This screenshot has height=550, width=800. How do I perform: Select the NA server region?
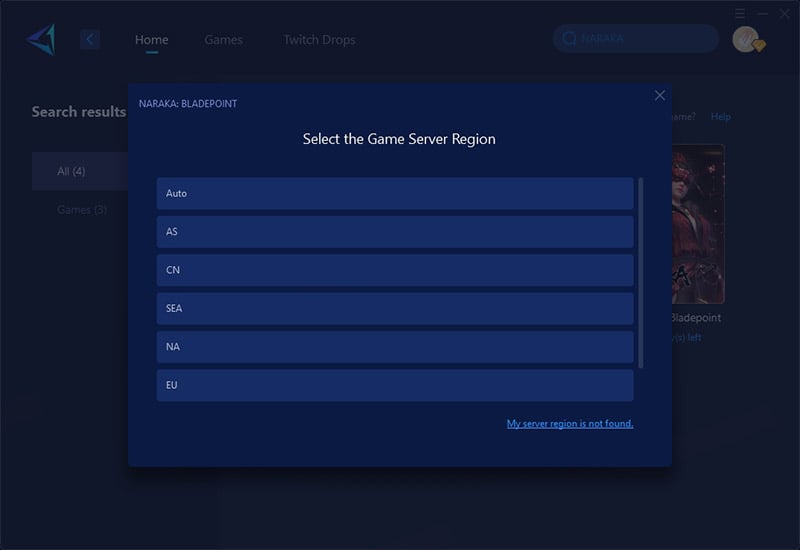pyautogui.click(x=395, y=347)
